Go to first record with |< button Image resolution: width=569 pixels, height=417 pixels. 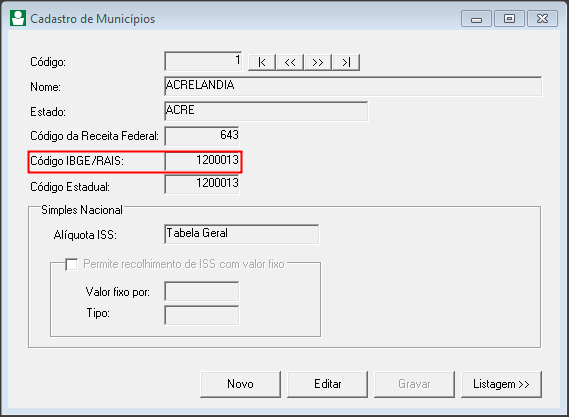coord(262,62)
